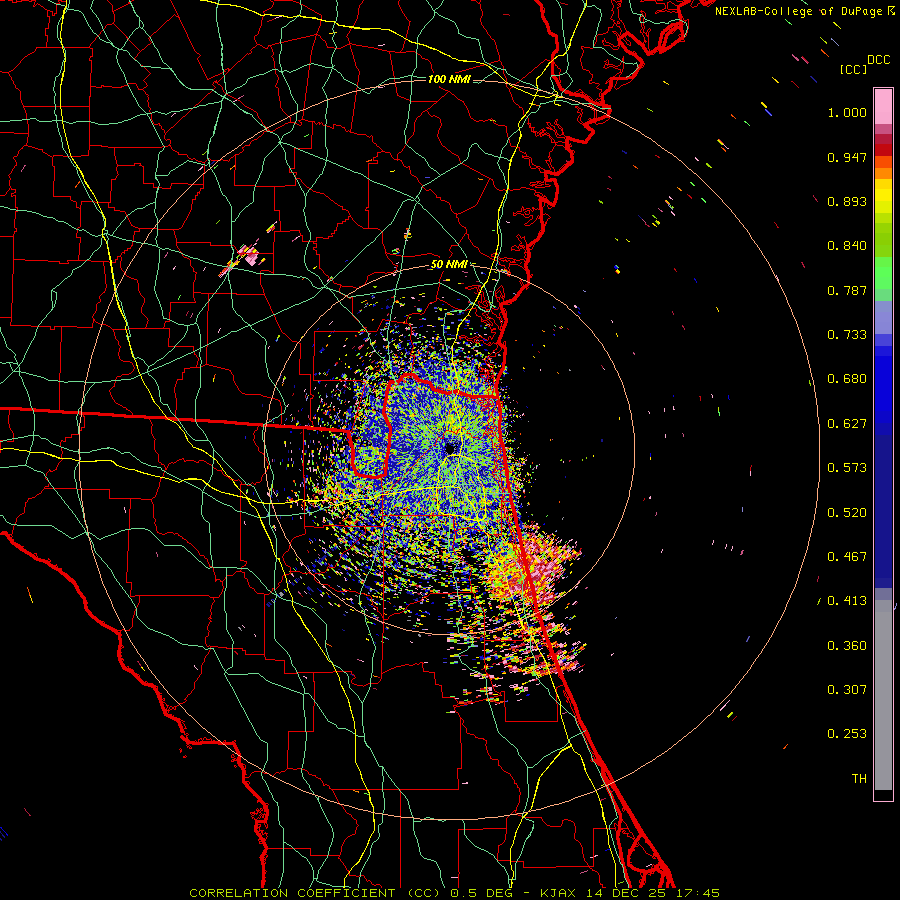Click the 17:45 timestamp in caption
This screenshot has width=900, height=900.
(697, 893)
